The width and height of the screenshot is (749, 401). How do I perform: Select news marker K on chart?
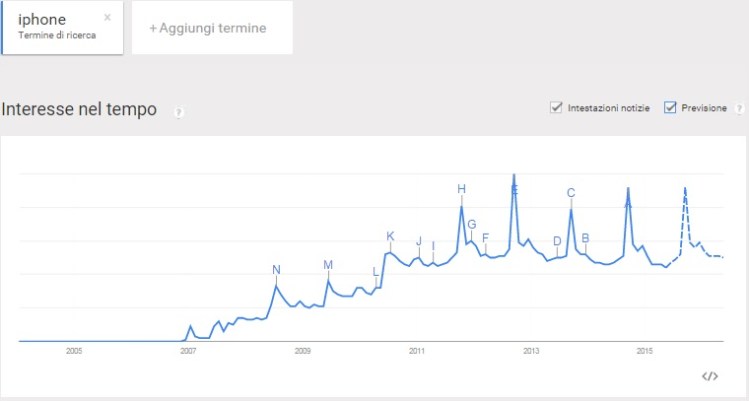[x=390, y=236]
